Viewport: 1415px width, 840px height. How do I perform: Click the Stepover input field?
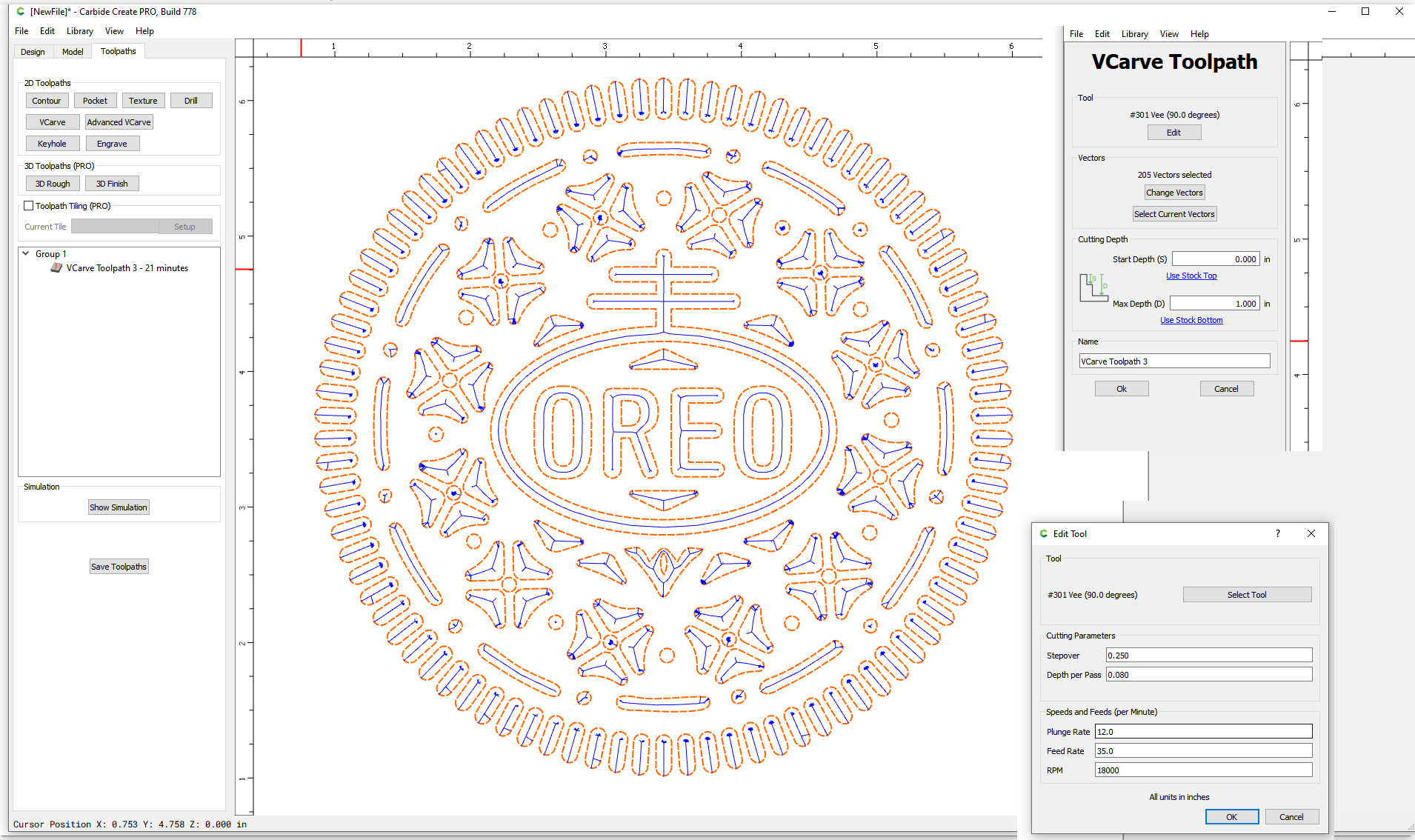[1209, 656]
